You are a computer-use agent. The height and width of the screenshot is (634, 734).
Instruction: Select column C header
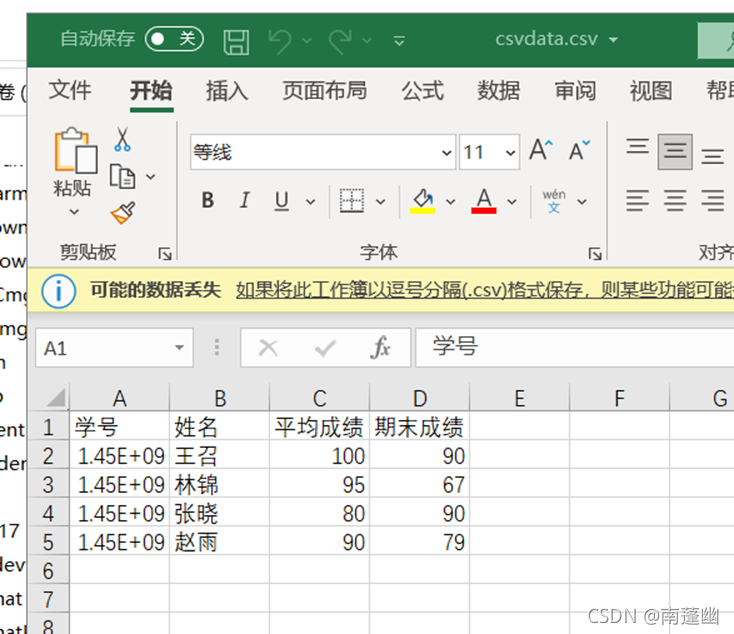point(319,398)
